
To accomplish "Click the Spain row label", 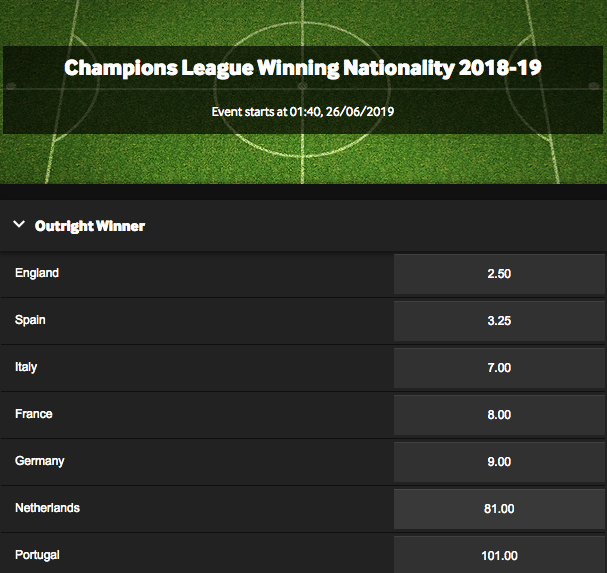I will tap(30, 320).
